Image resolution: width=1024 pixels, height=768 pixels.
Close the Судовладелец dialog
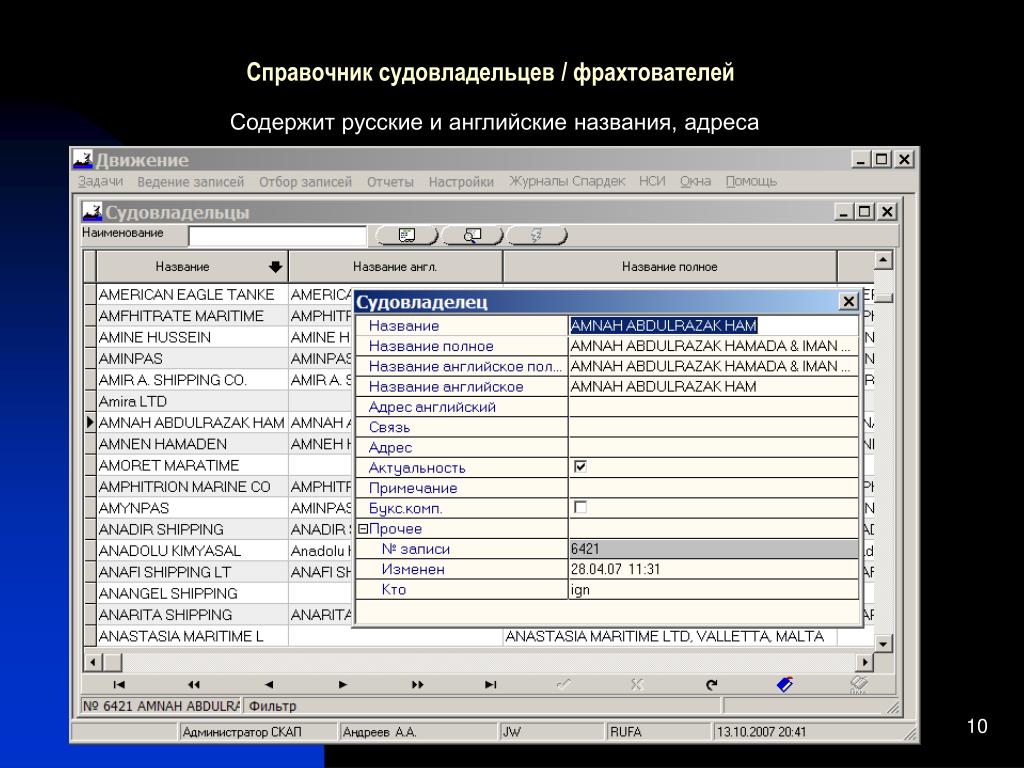coord(848,301)
